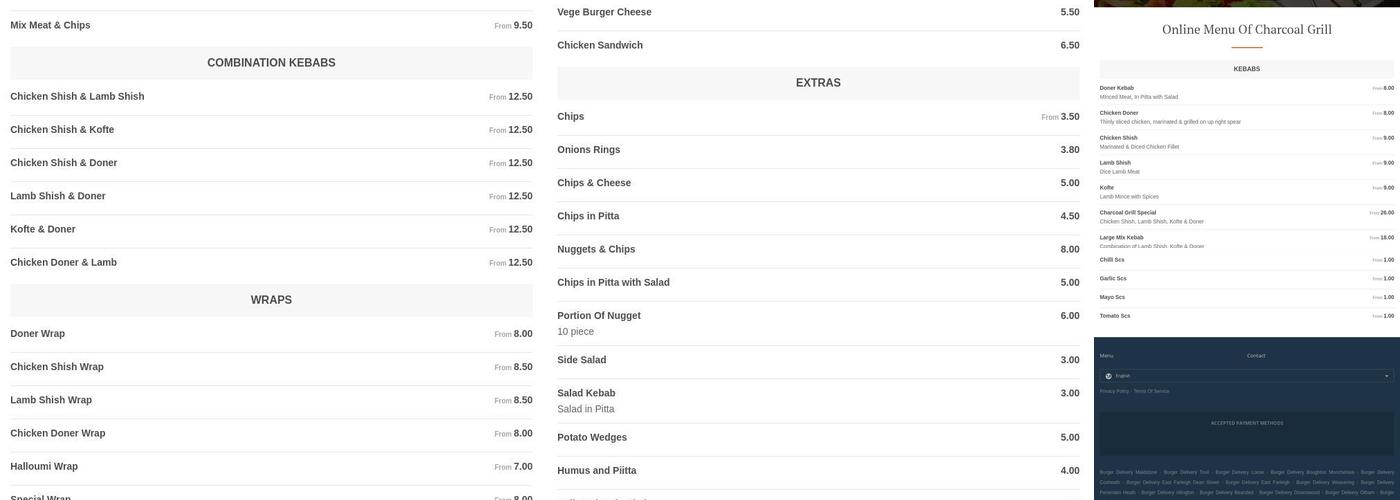Viewport: 1400px width, 500px height.
Task: Click the Combination Kebabs section header
Action: pos(271,63)
